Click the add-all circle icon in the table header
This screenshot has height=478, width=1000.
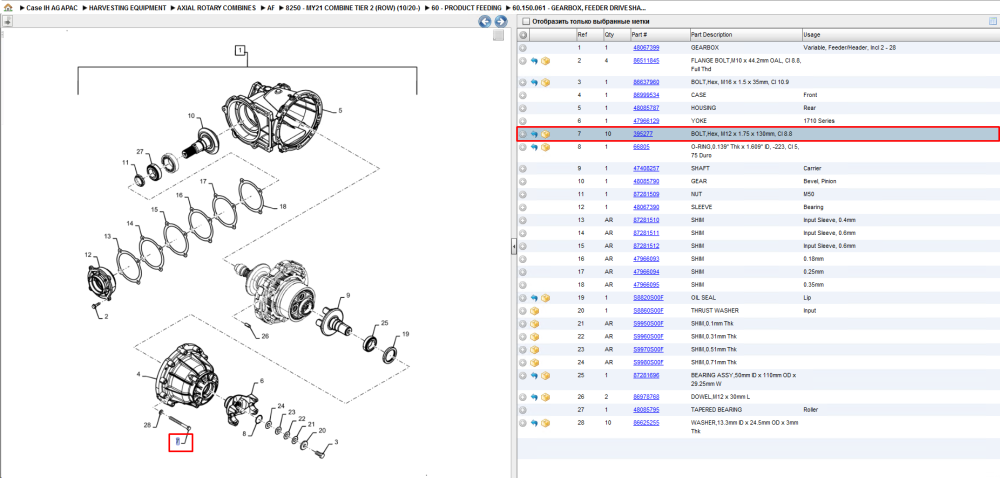point(523,34)
